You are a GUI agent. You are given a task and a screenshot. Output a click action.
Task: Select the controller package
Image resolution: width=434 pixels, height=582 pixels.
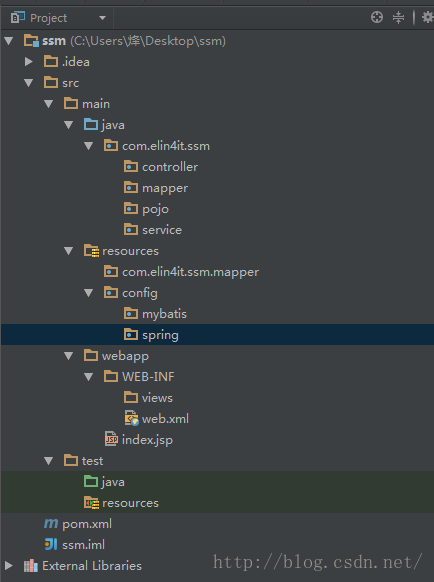[x=170, y=167]
